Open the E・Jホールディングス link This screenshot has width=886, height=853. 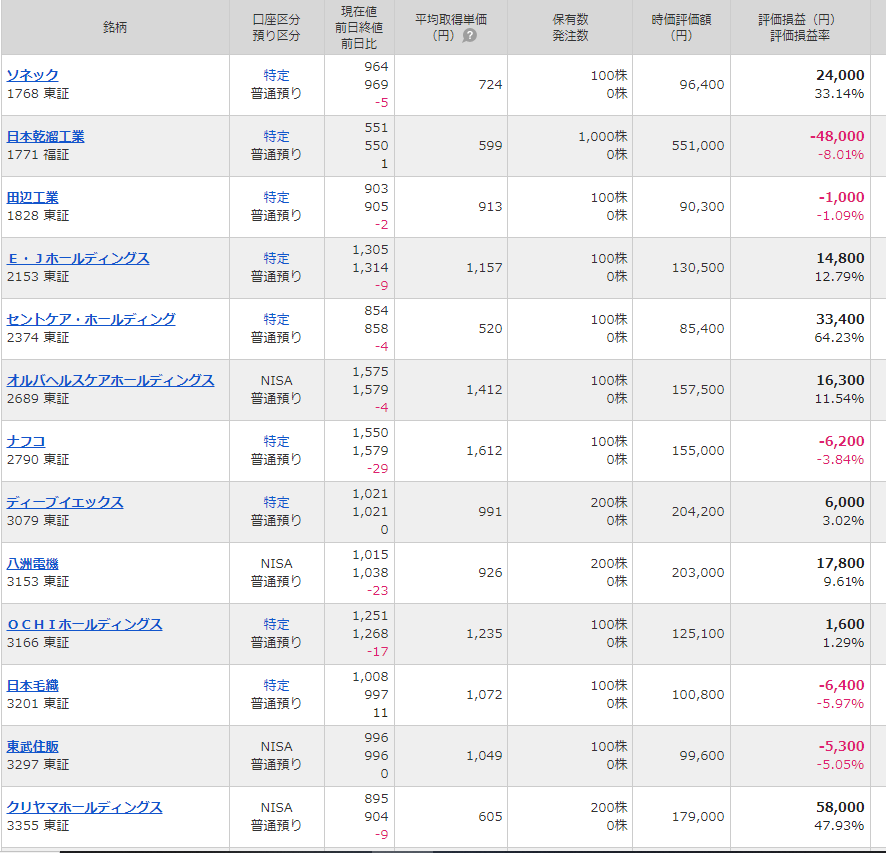(x=78, y=258)
